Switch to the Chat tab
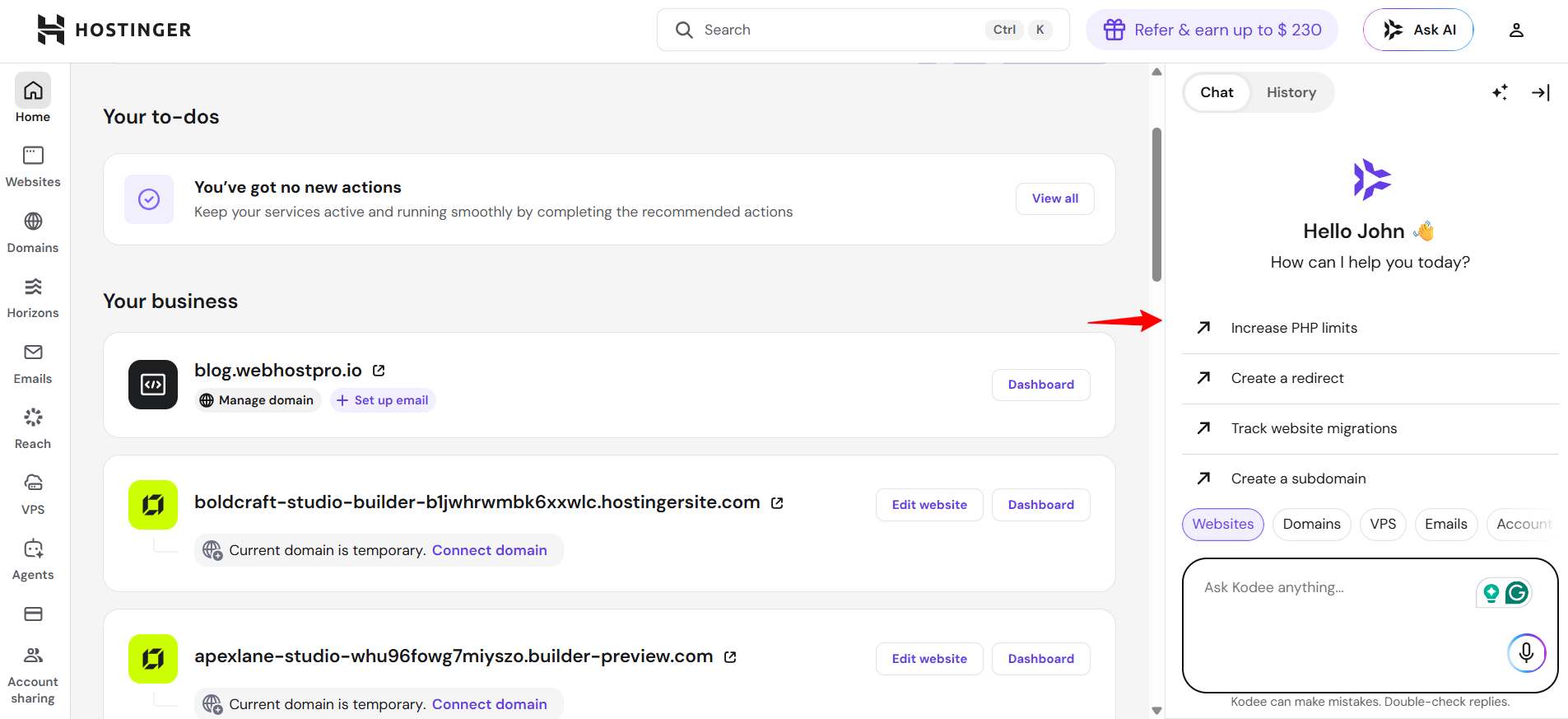1568x719 pixels. pos(1217,92)
